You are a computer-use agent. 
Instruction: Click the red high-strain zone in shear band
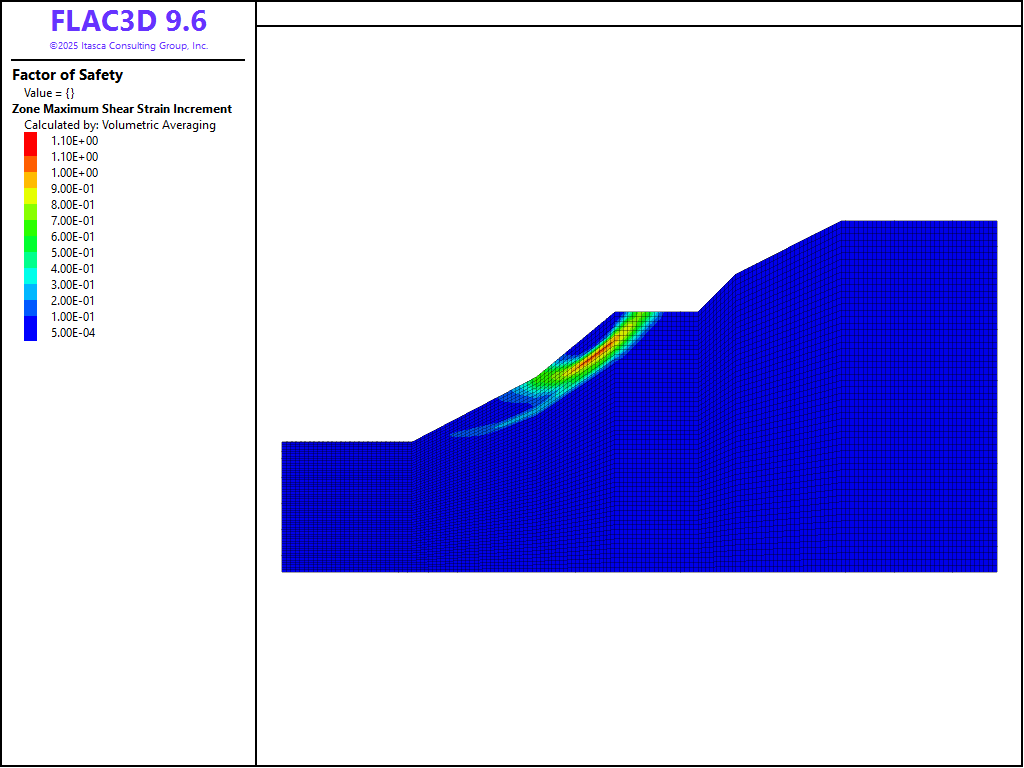[x=600, y=351]
